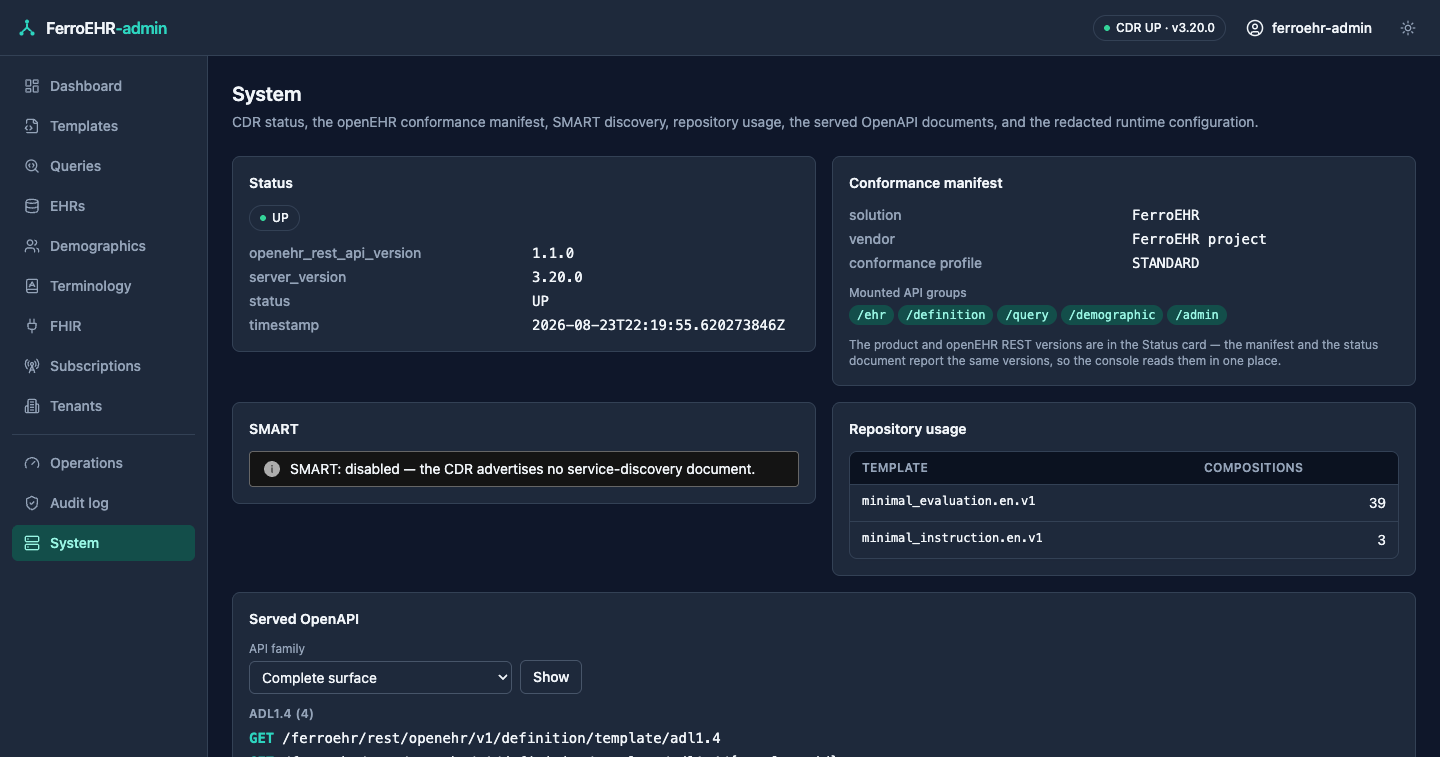Open the Queries section
Image resolution: width=1440 pixels, height=757 pixels.
click(103, 166)
